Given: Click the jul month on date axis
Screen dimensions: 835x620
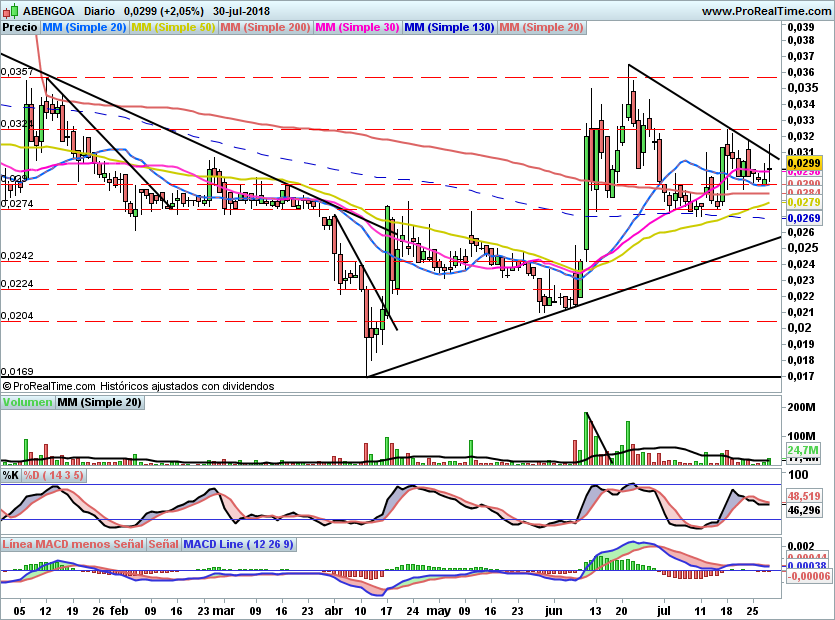Looking at the screenshot, I should [x=664, y=611].
